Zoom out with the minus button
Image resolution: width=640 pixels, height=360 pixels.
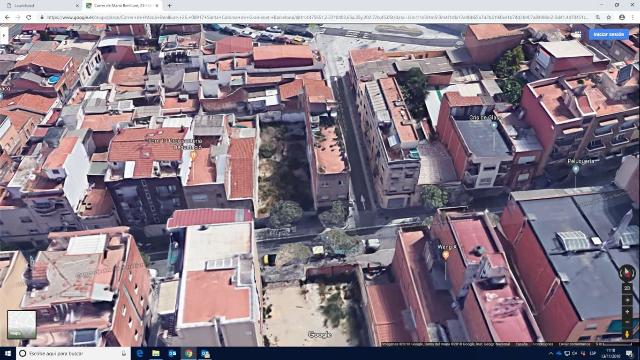627,322
